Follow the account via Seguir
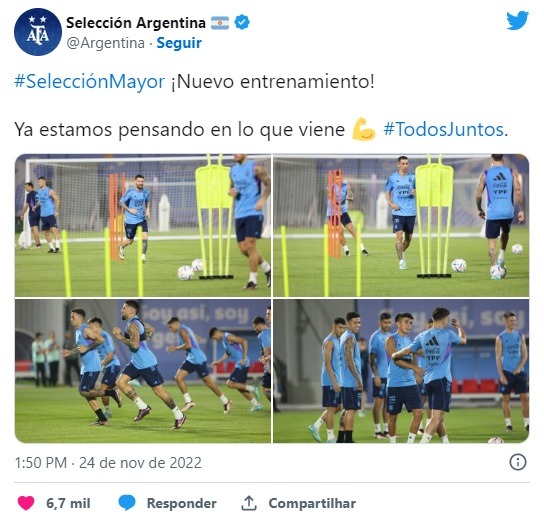This screenshot has height=516, width=544. coord(179,43)
